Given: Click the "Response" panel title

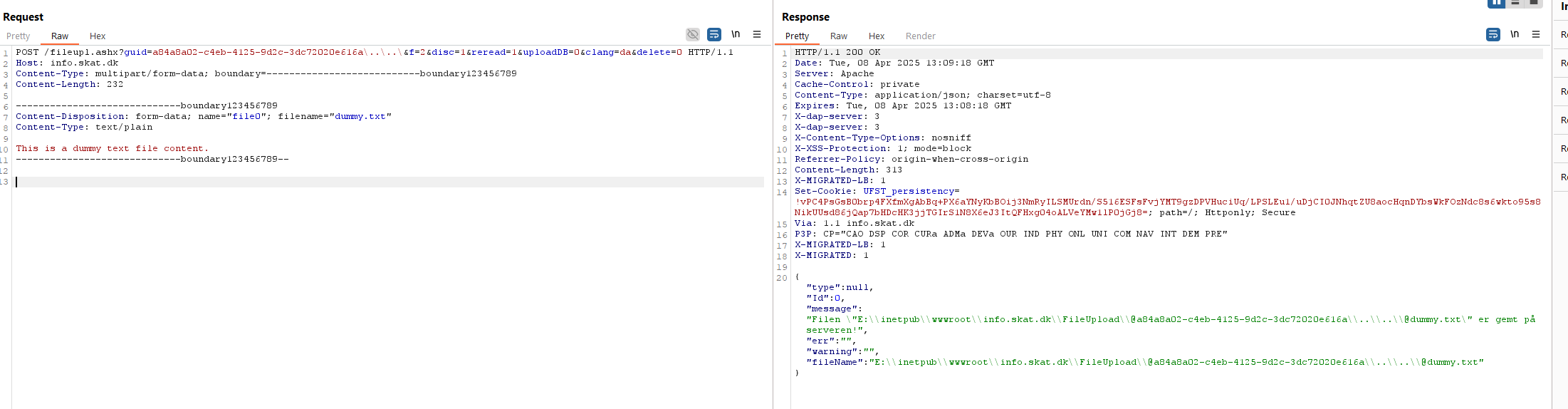Looking at the screenshot, I should click(805, 17).
